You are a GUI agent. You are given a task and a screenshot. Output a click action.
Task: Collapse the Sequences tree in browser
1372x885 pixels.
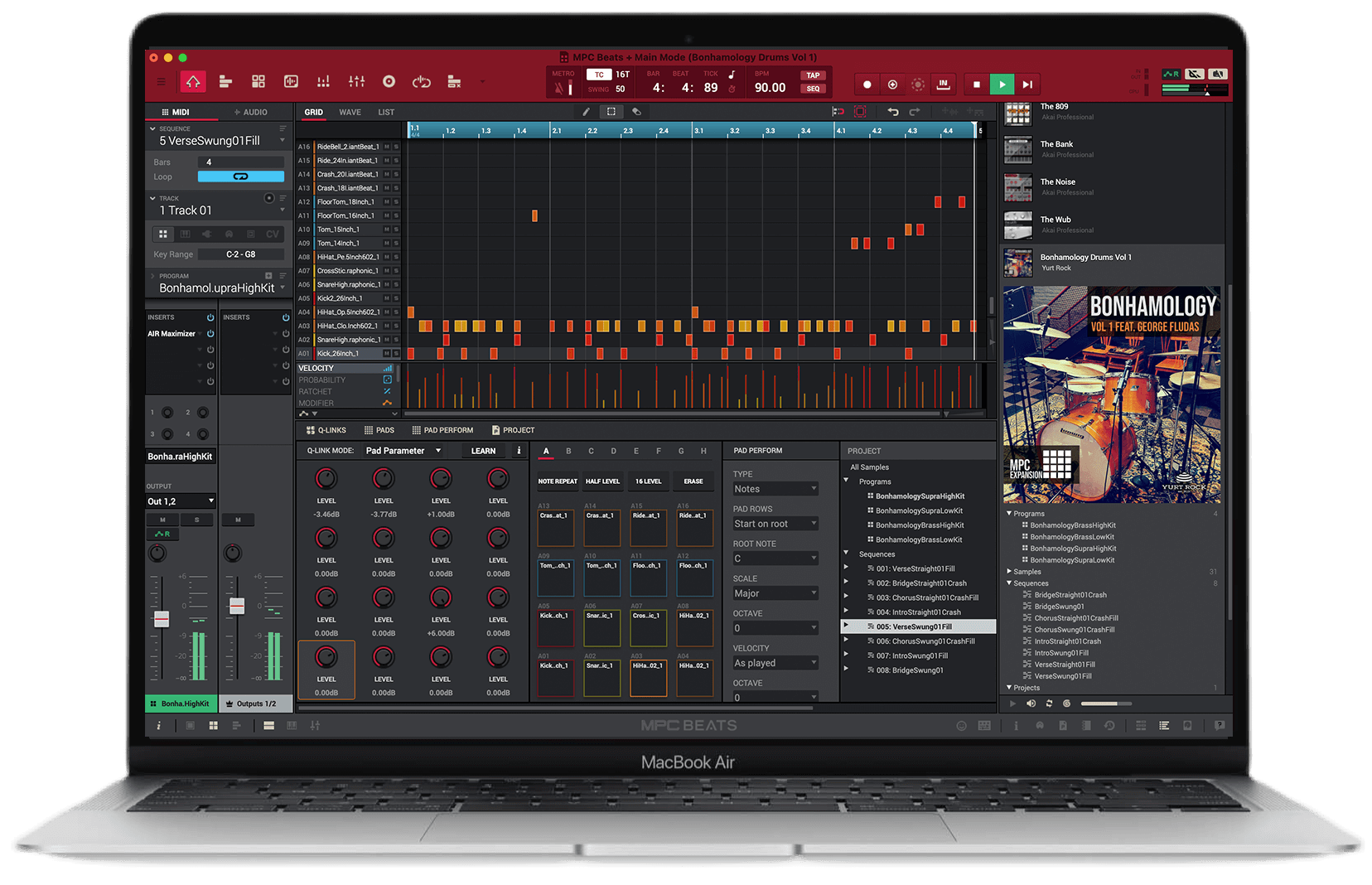[1009, 583]
